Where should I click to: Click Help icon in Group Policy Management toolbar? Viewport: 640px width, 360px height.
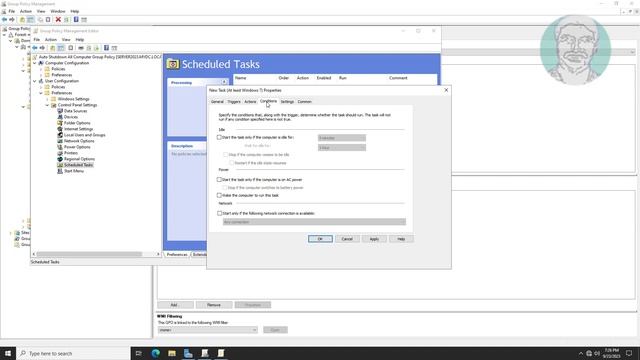pyautogui.click(x=76, y=20)
